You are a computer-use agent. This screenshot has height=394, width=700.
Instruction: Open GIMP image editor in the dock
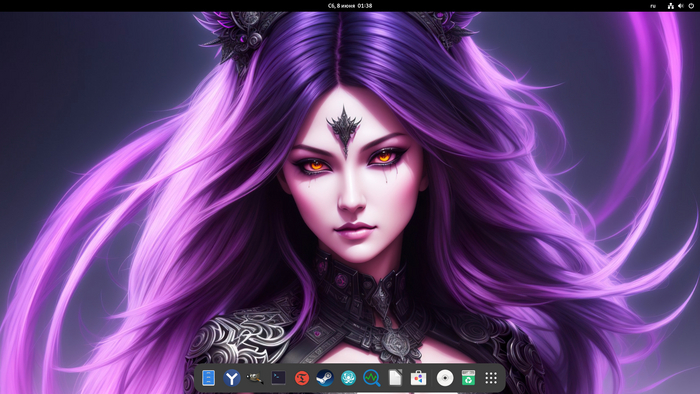click(x=255, y=378)
